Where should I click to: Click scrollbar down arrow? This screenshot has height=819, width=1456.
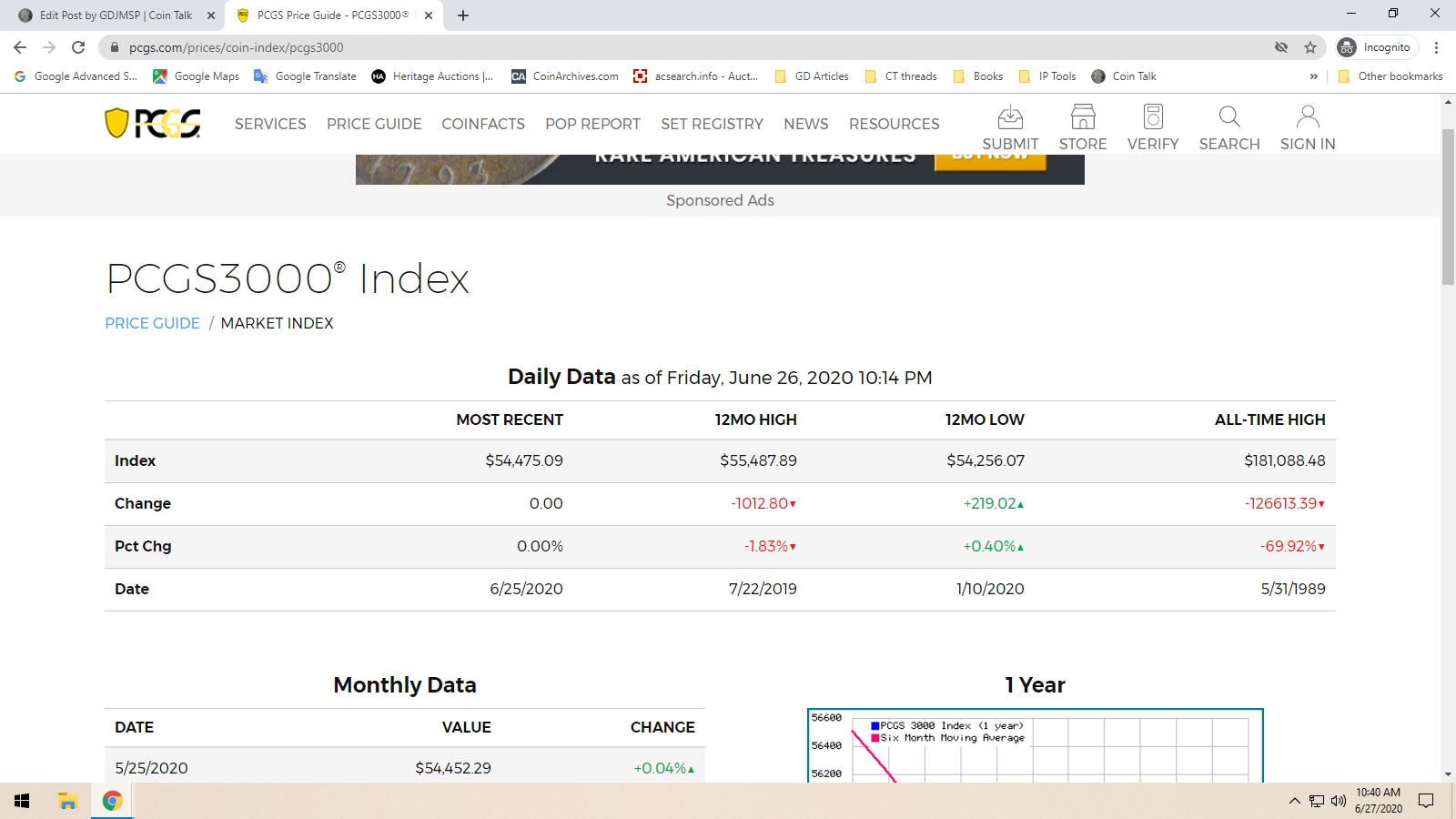pos(1448,774)
